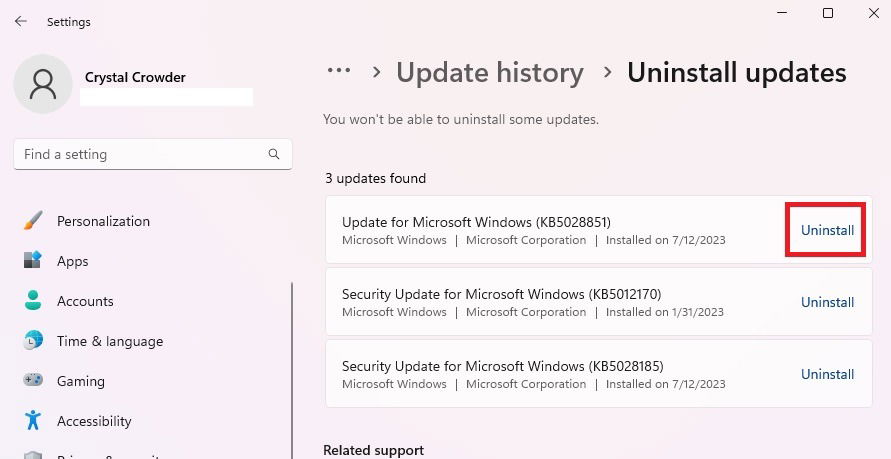
Task: Select the Accessibility figure icon
Action: 33,420
